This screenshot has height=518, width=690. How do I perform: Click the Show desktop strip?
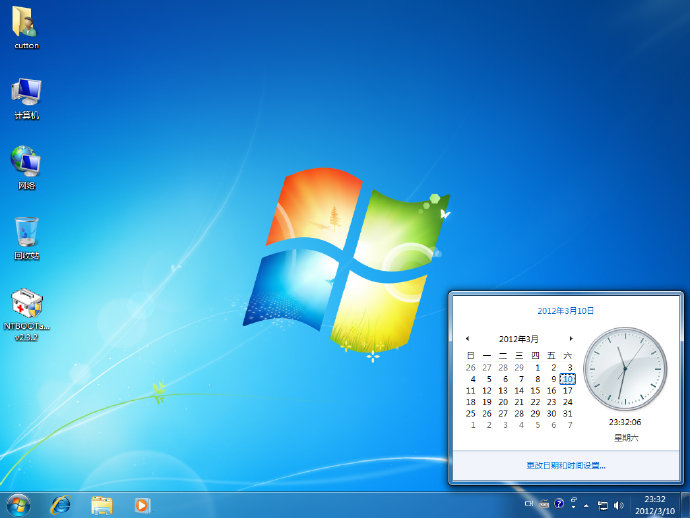pos(686,505)
